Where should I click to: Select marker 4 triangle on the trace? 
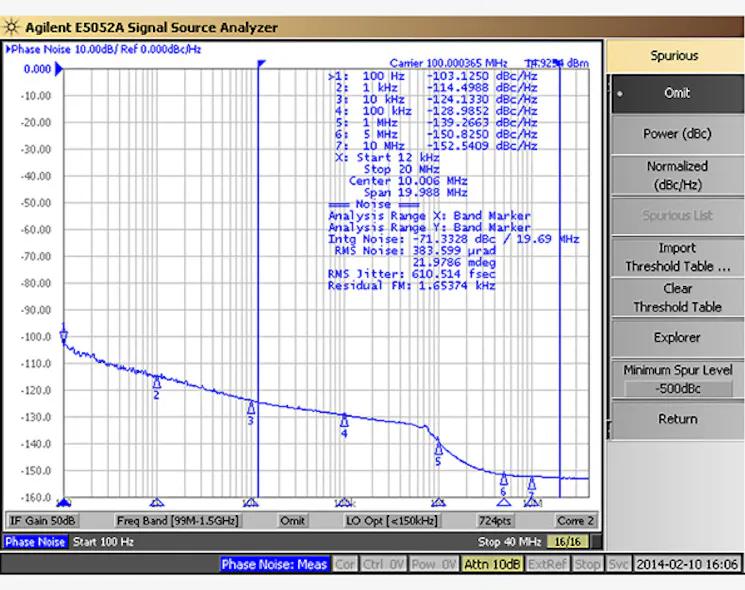pos(344,420)
